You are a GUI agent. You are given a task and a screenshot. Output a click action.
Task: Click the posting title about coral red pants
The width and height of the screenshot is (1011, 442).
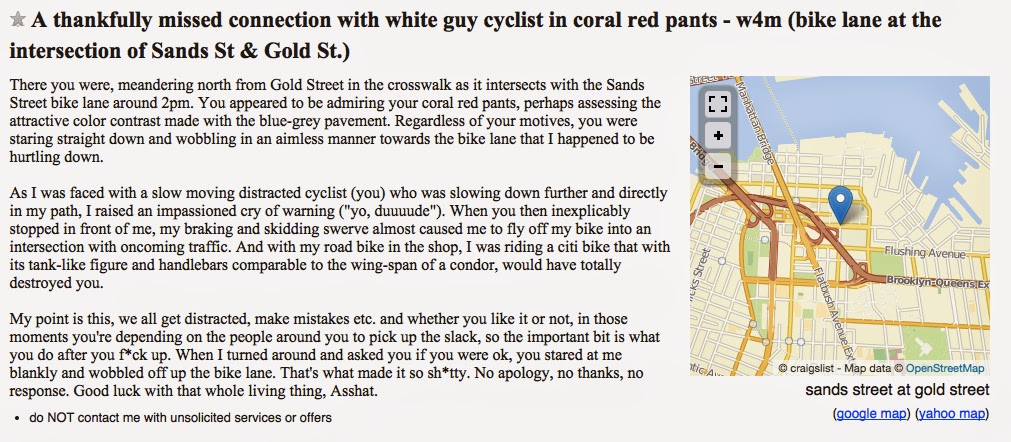[476, 35]
